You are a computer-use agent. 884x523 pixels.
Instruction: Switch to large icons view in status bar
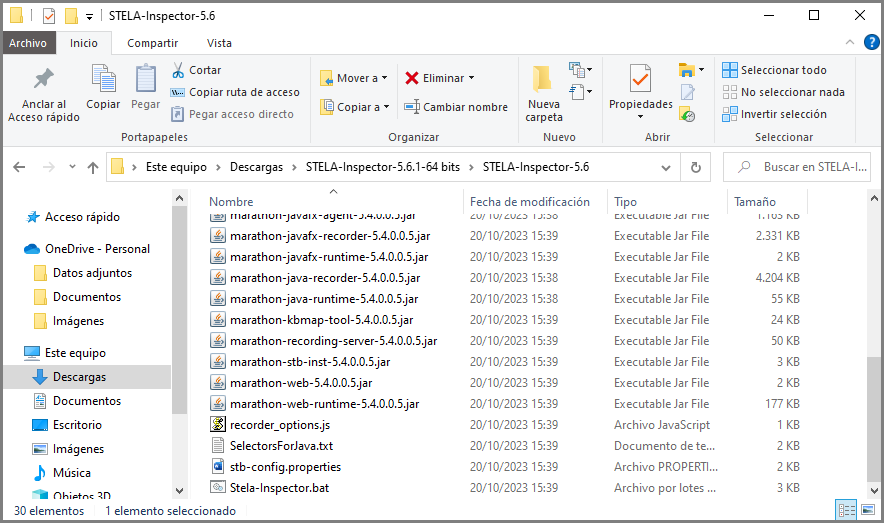click(x=868, y=511)
